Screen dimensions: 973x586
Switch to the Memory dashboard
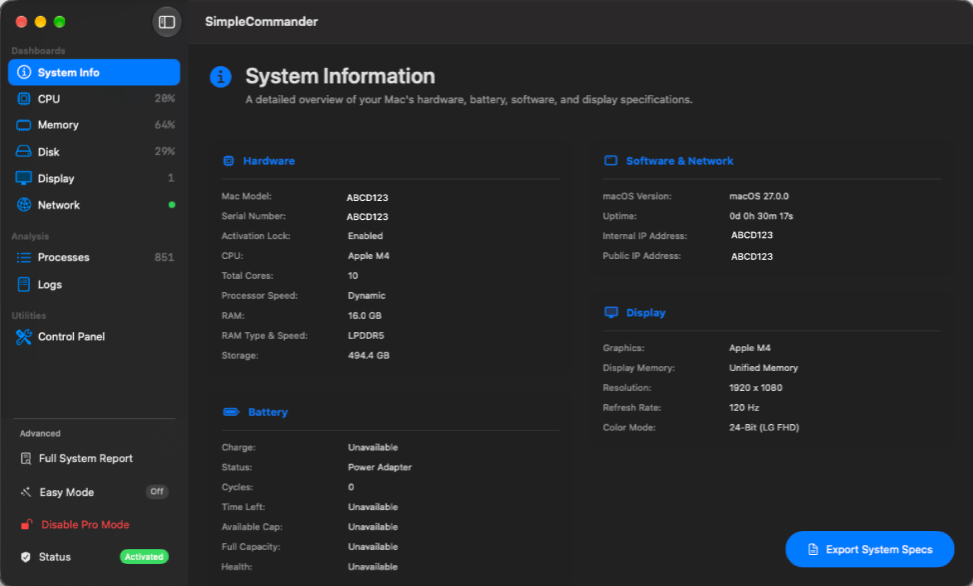[x=94, y=125]
